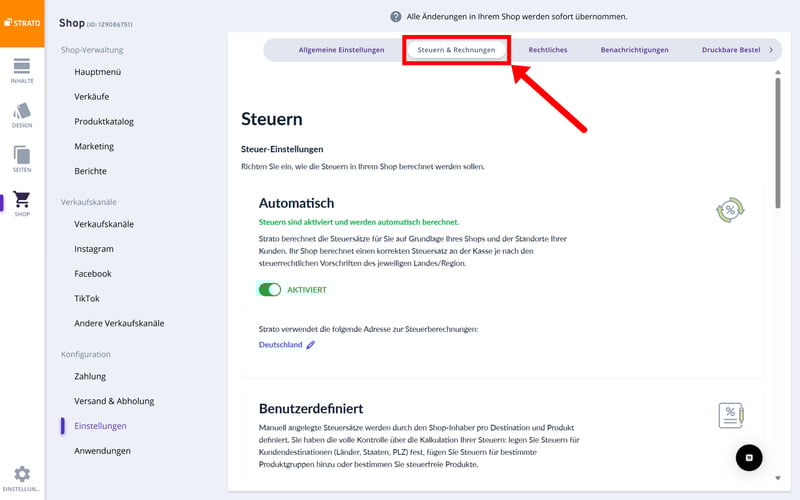The height and width of the screenshot is (500, 800).
Task: Click the Konfiguration section label
Action: pos(86,354)
